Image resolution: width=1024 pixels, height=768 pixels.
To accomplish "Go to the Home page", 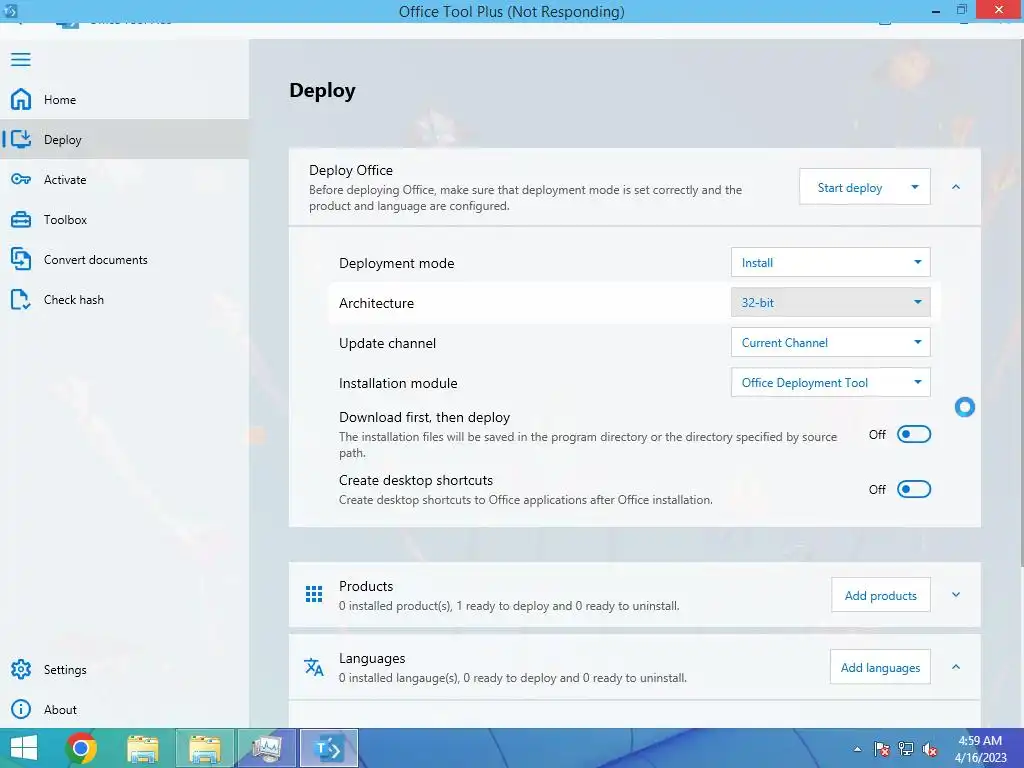I will [124, 99].
